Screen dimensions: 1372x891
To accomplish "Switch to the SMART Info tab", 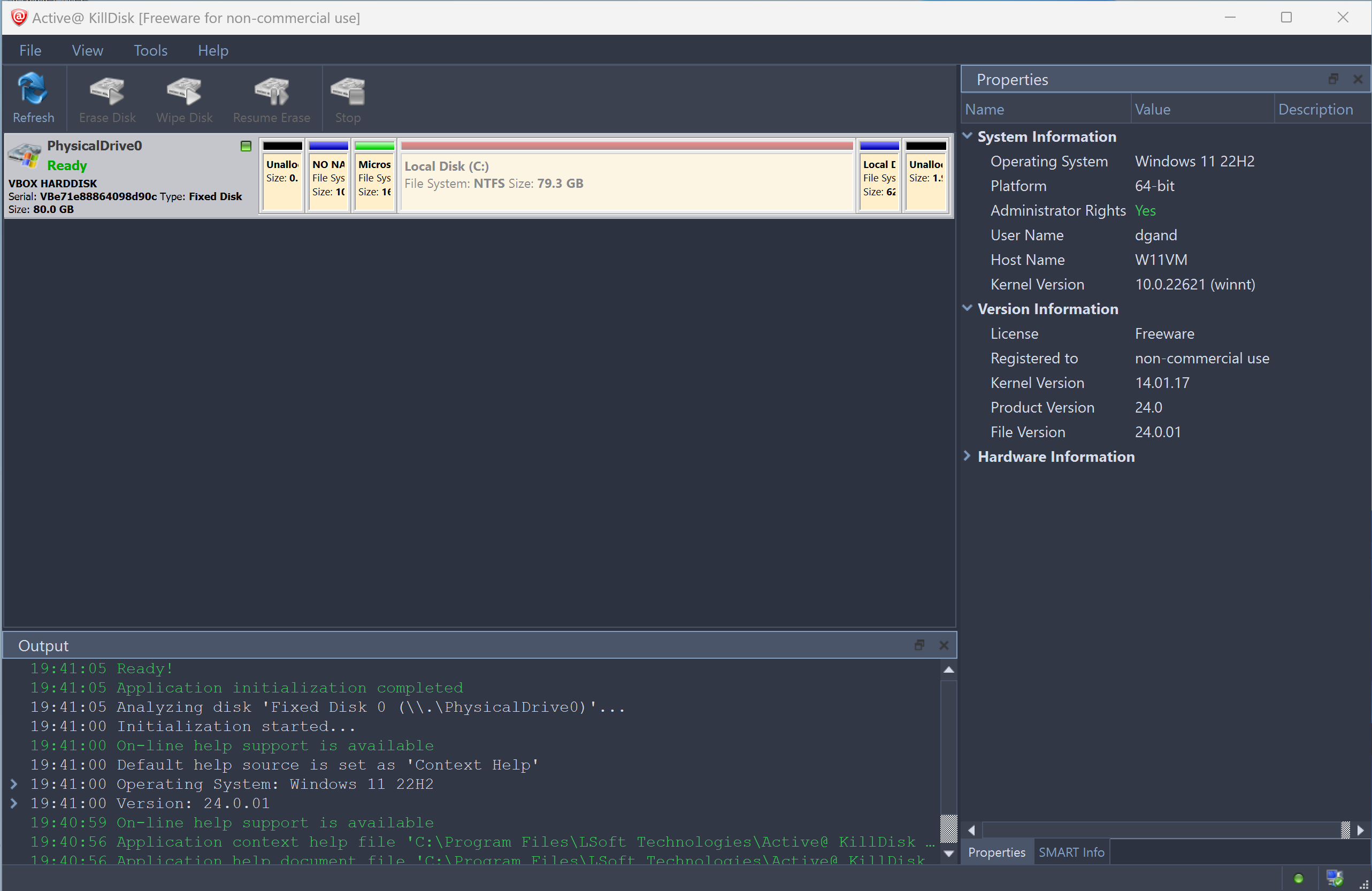I will (1071, 852).
